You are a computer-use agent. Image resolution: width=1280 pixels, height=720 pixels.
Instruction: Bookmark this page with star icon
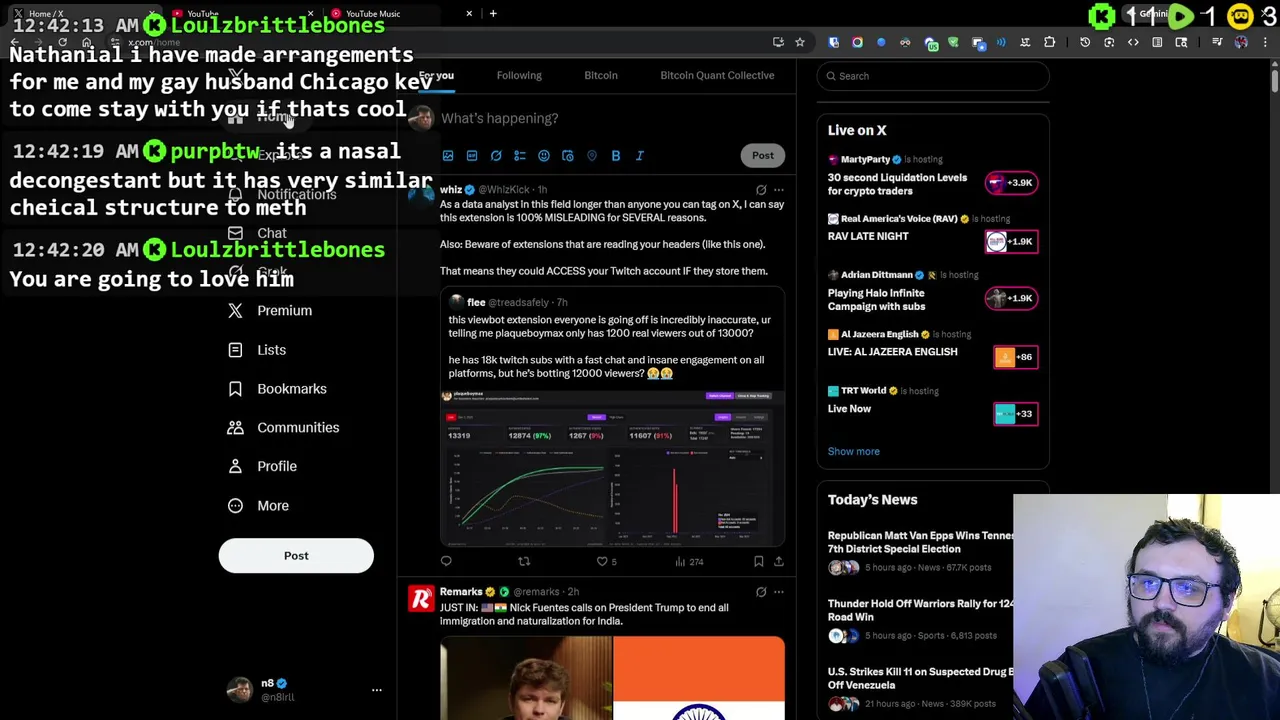coord(800,42)
